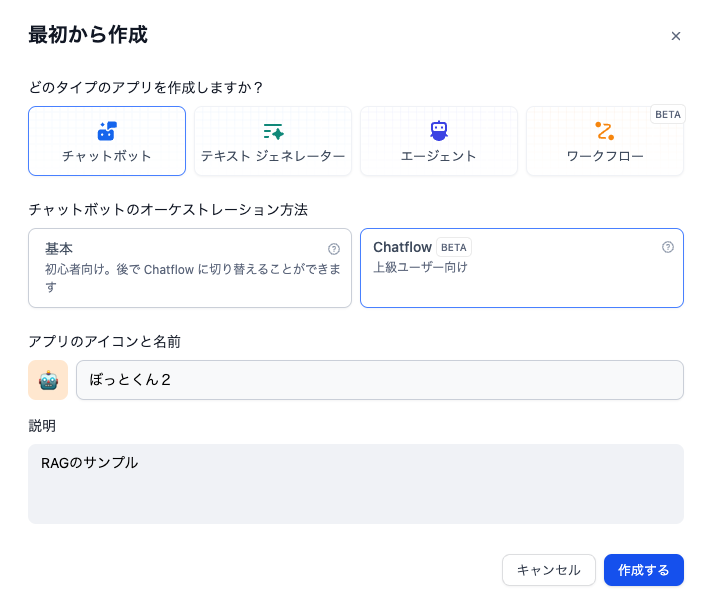Focus the app name field ぼっとくん２

[380, 380]
